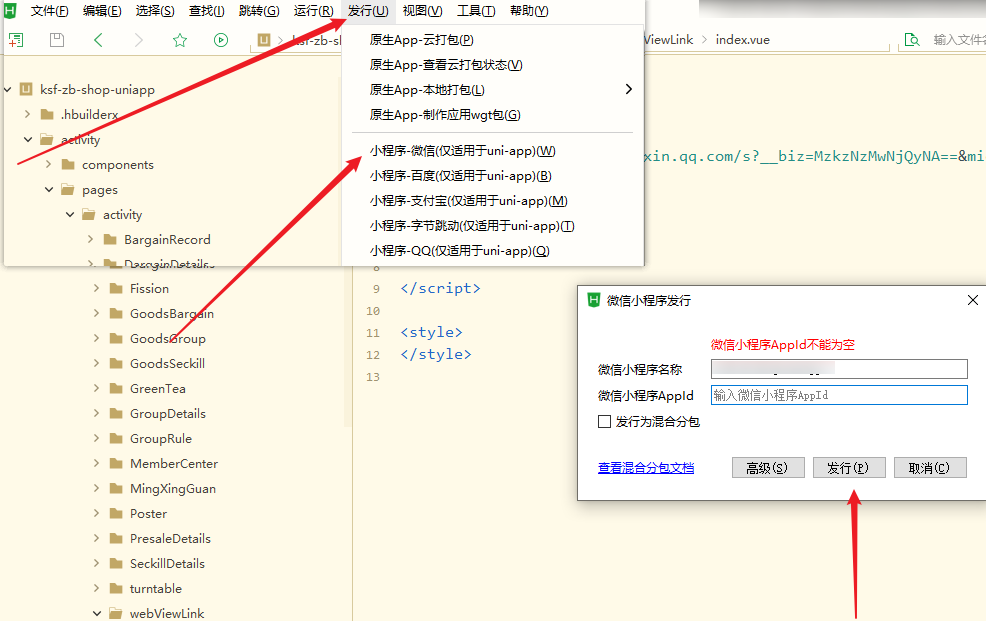This screenshot has width=986, height=621.
Task: Open the 查看混合分包文档 link
Action: (646, 468)
